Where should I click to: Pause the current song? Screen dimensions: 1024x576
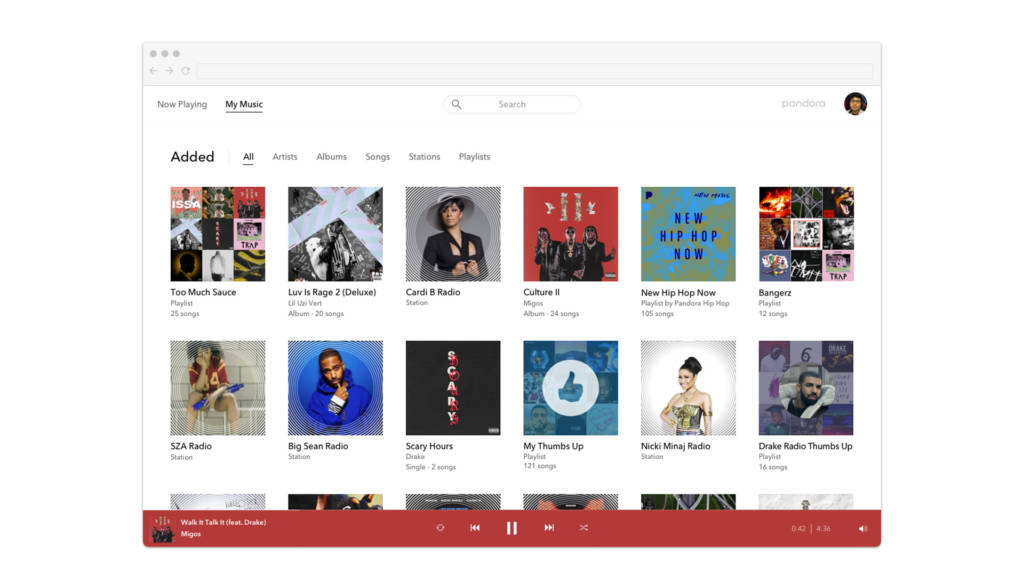point(512,528)
